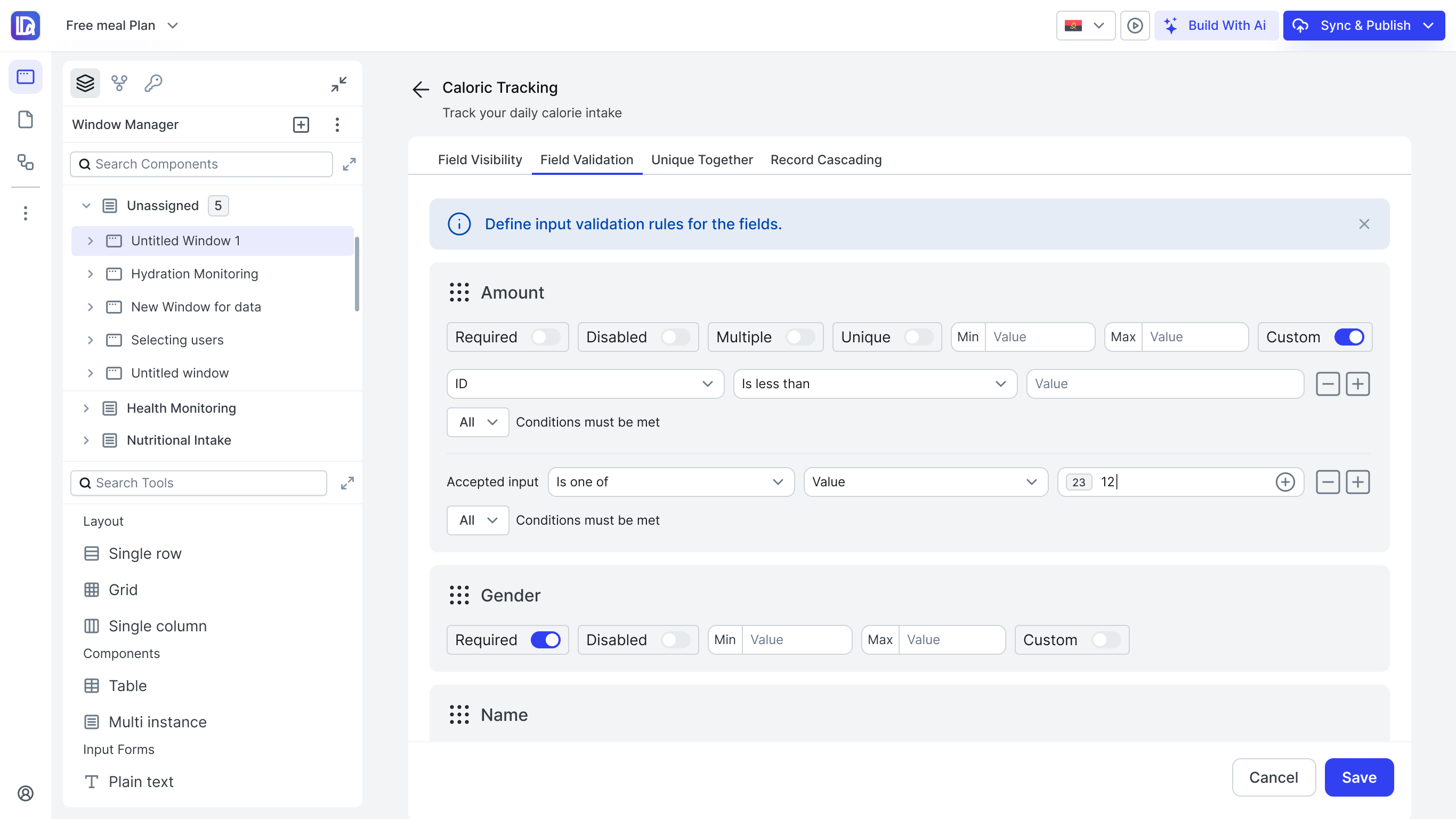This screenshot has width=1456, height=819.
Task: Remove the ID condition row
Action: [1328, 384]
